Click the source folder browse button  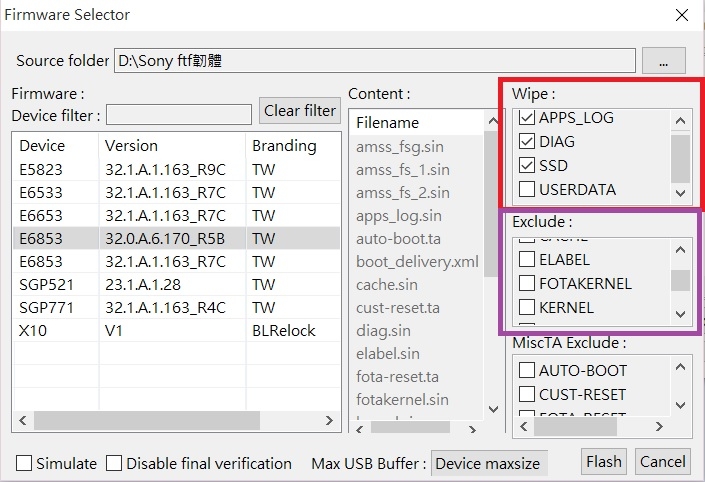click(x=664, y=61)
